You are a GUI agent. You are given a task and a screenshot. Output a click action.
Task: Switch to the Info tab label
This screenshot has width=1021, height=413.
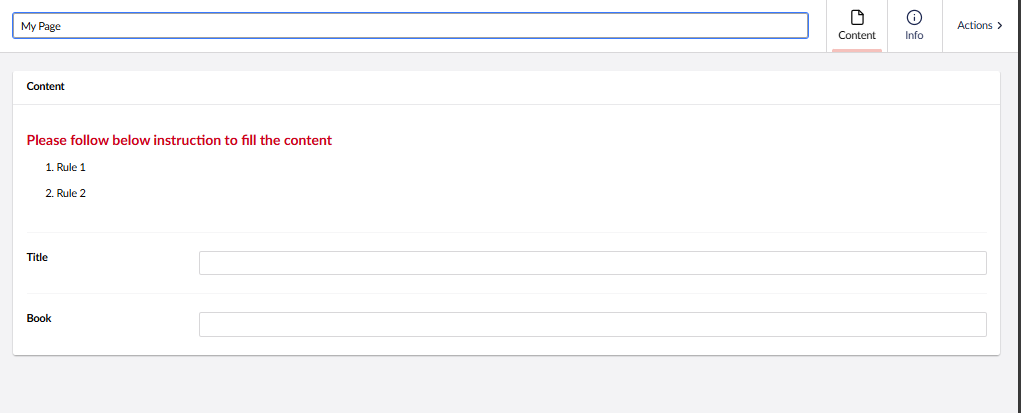(x=914, y=36)
